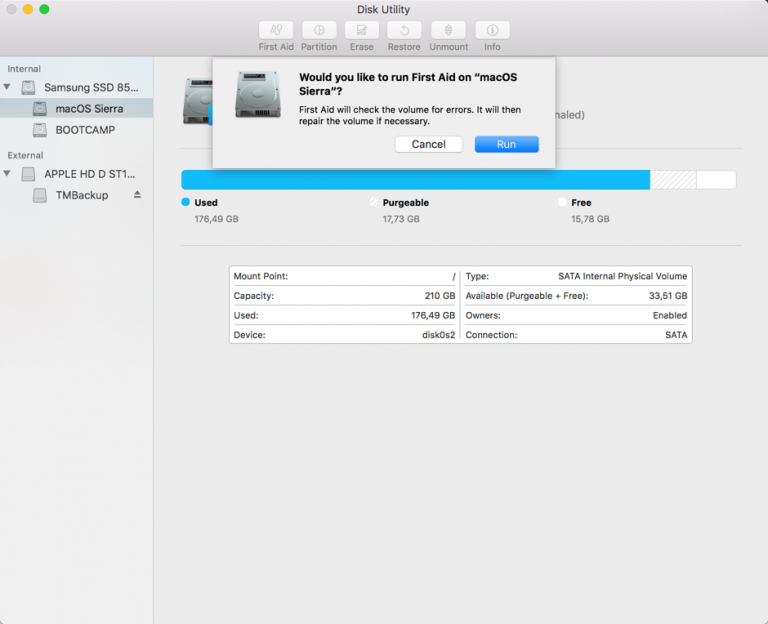Image resolution: width=768 pixels, height=624 pixels.
Task: Click the 17,73 GB purgeable value
Action: pos(401,219)
